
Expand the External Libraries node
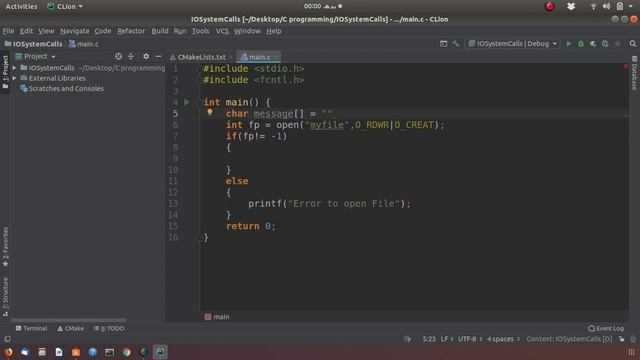pos(15,78)
